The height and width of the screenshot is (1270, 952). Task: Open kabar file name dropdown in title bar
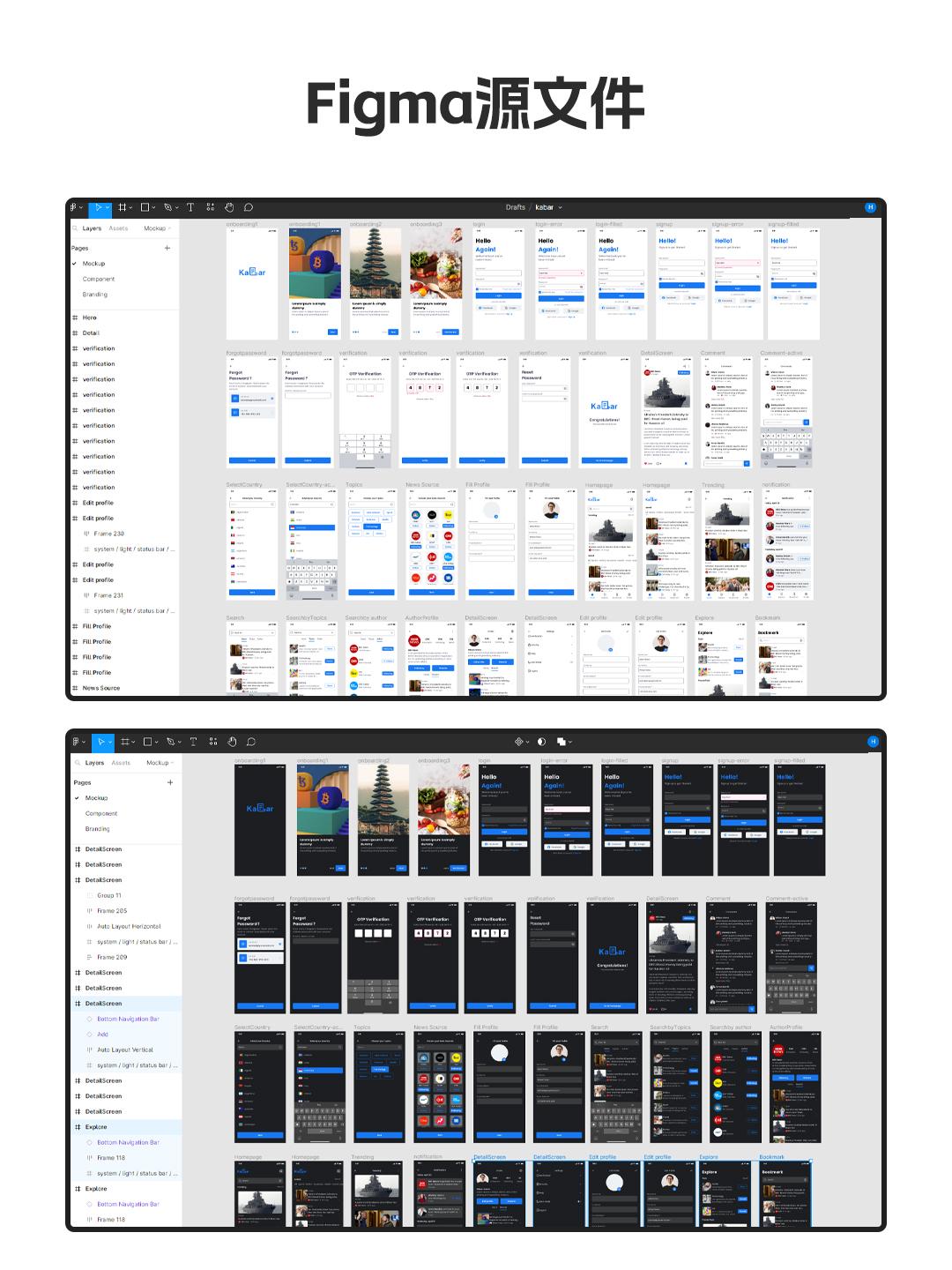pos(548,207)
